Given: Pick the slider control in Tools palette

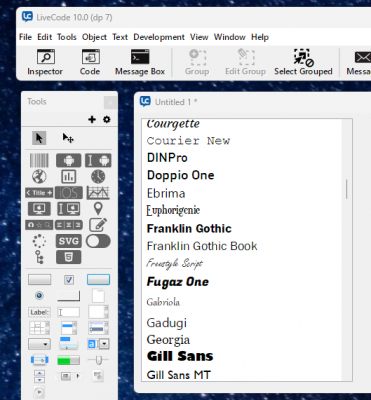Looking at the screenshot, I should tap(98, 360).
